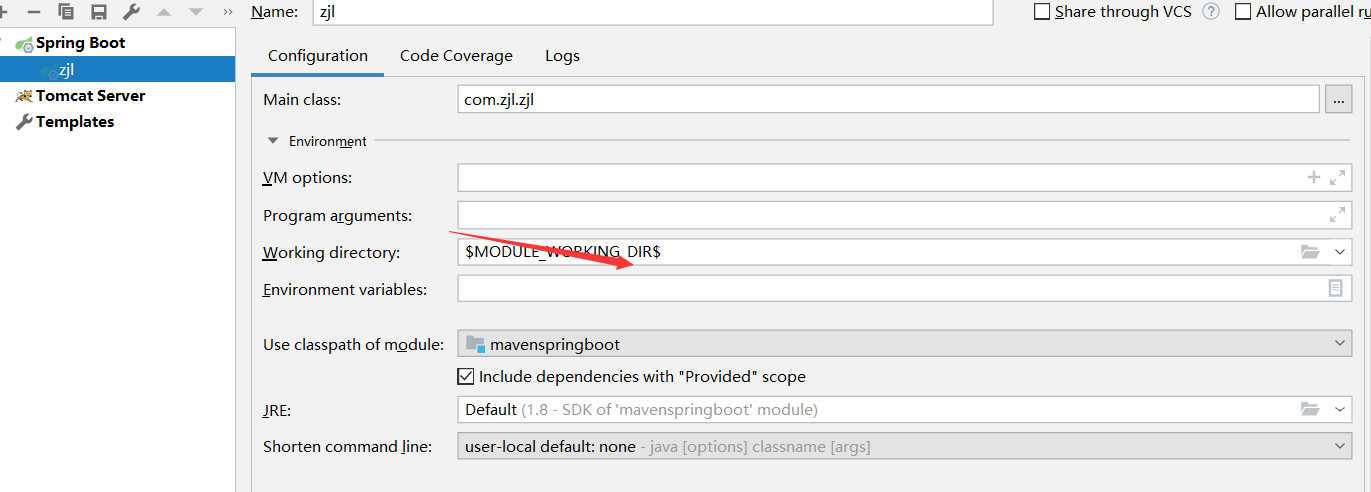Collapse the Environment section
Image resolution: width=1371 pixels, height=492 pixels.
273,141
